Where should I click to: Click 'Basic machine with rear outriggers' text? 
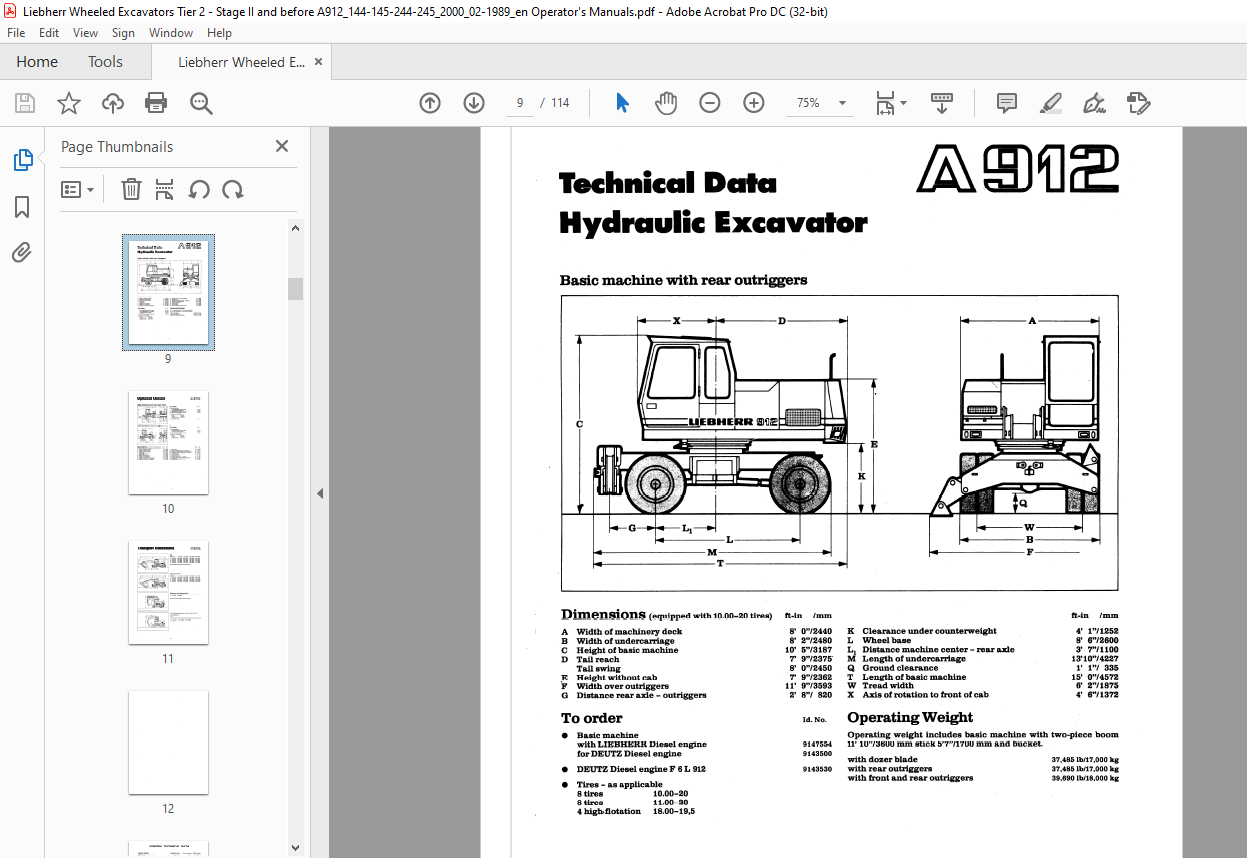683,280
